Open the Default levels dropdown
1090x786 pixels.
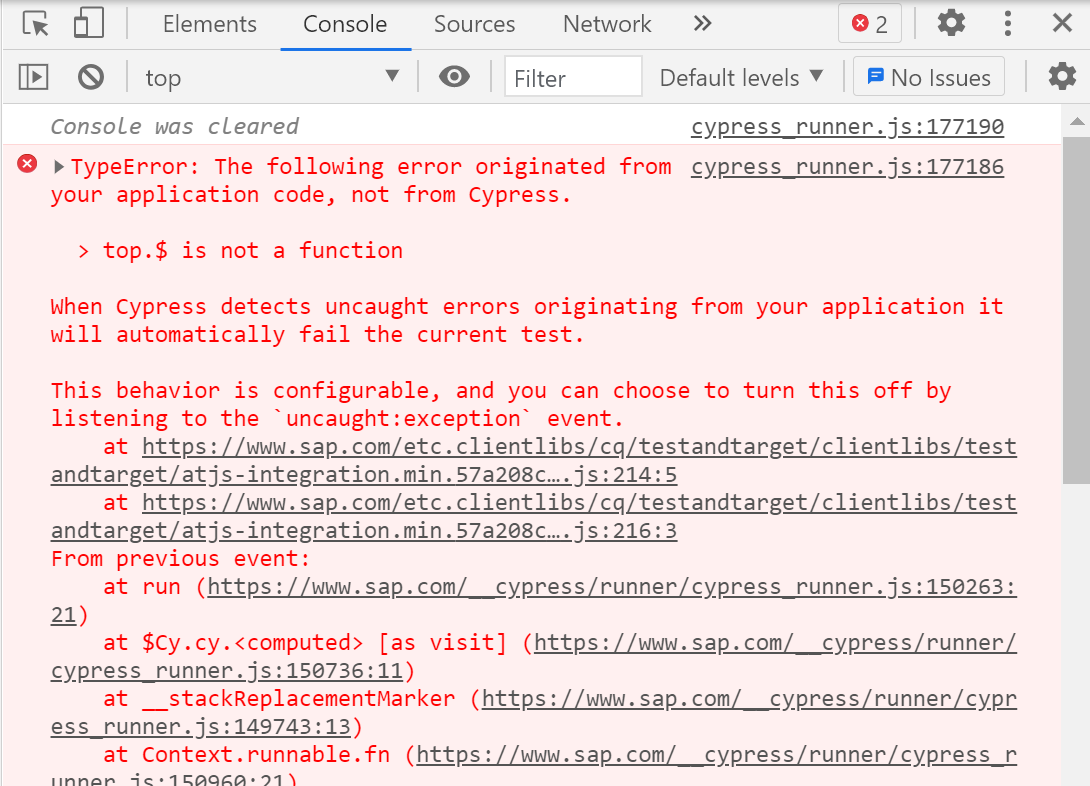tap(741, 77)
